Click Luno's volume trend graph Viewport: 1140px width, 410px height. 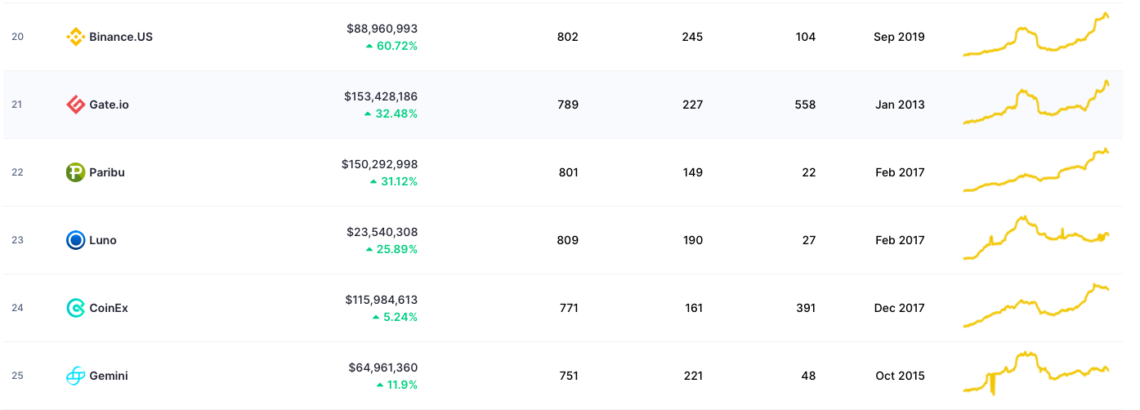click(x=1036, y=238)
